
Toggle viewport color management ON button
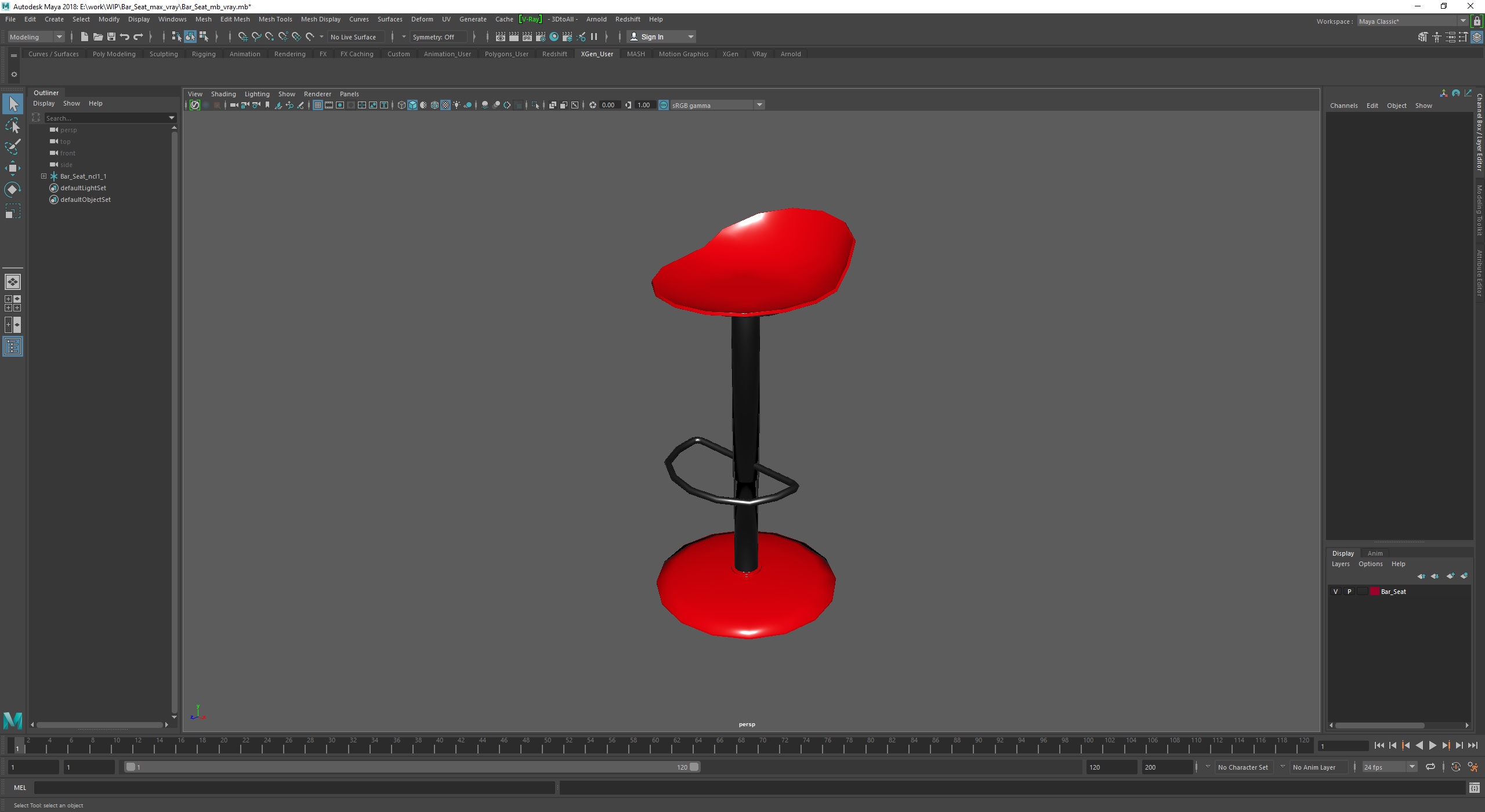click(x=664, y=105)
